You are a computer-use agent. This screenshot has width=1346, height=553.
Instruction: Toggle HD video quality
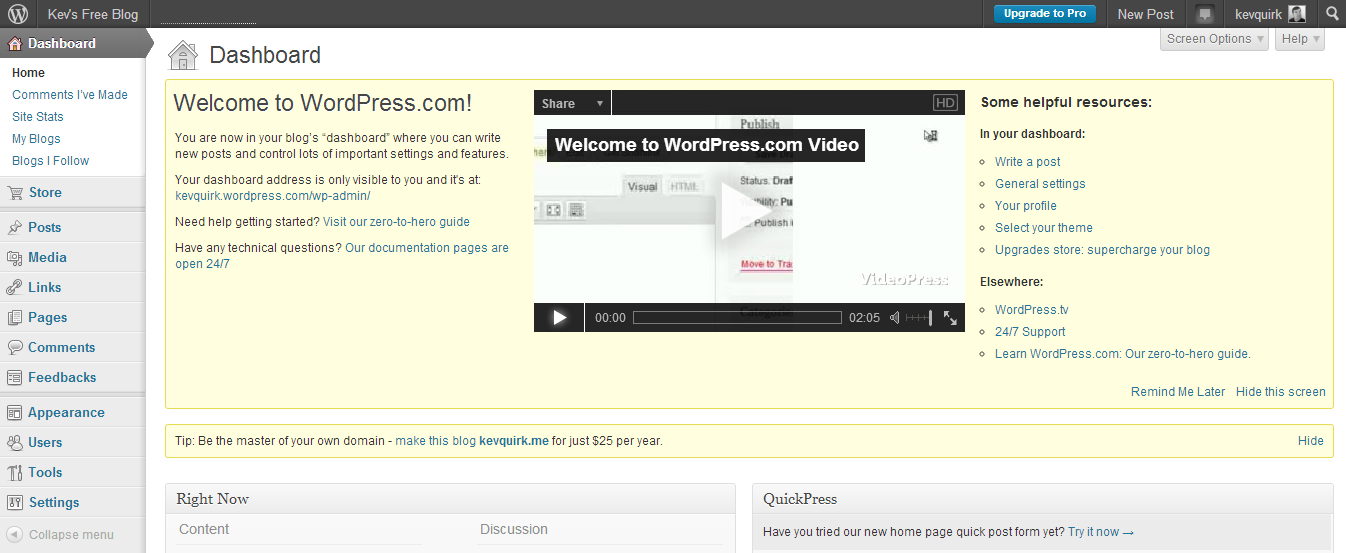944,103
